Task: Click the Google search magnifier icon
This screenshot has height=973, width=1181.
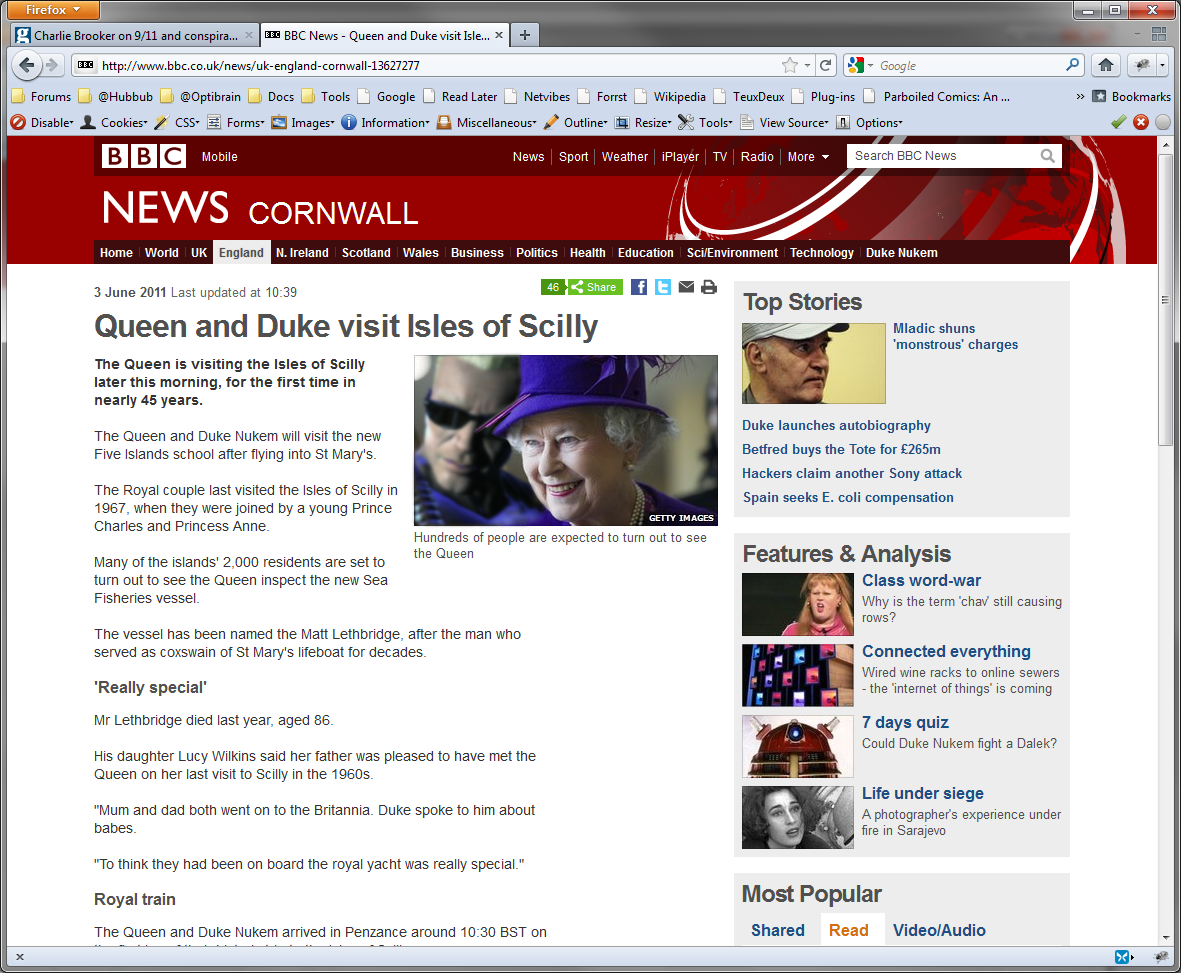Action: click(1073, 66)
